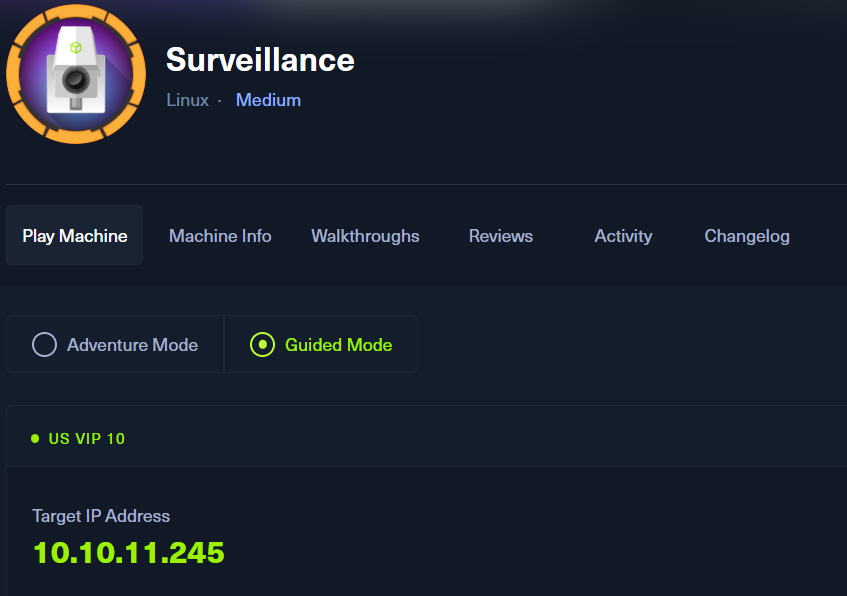The width and height of the screenshot is (847, 596).
Task: Show the Changelog tab
Action: click(747, 236)
